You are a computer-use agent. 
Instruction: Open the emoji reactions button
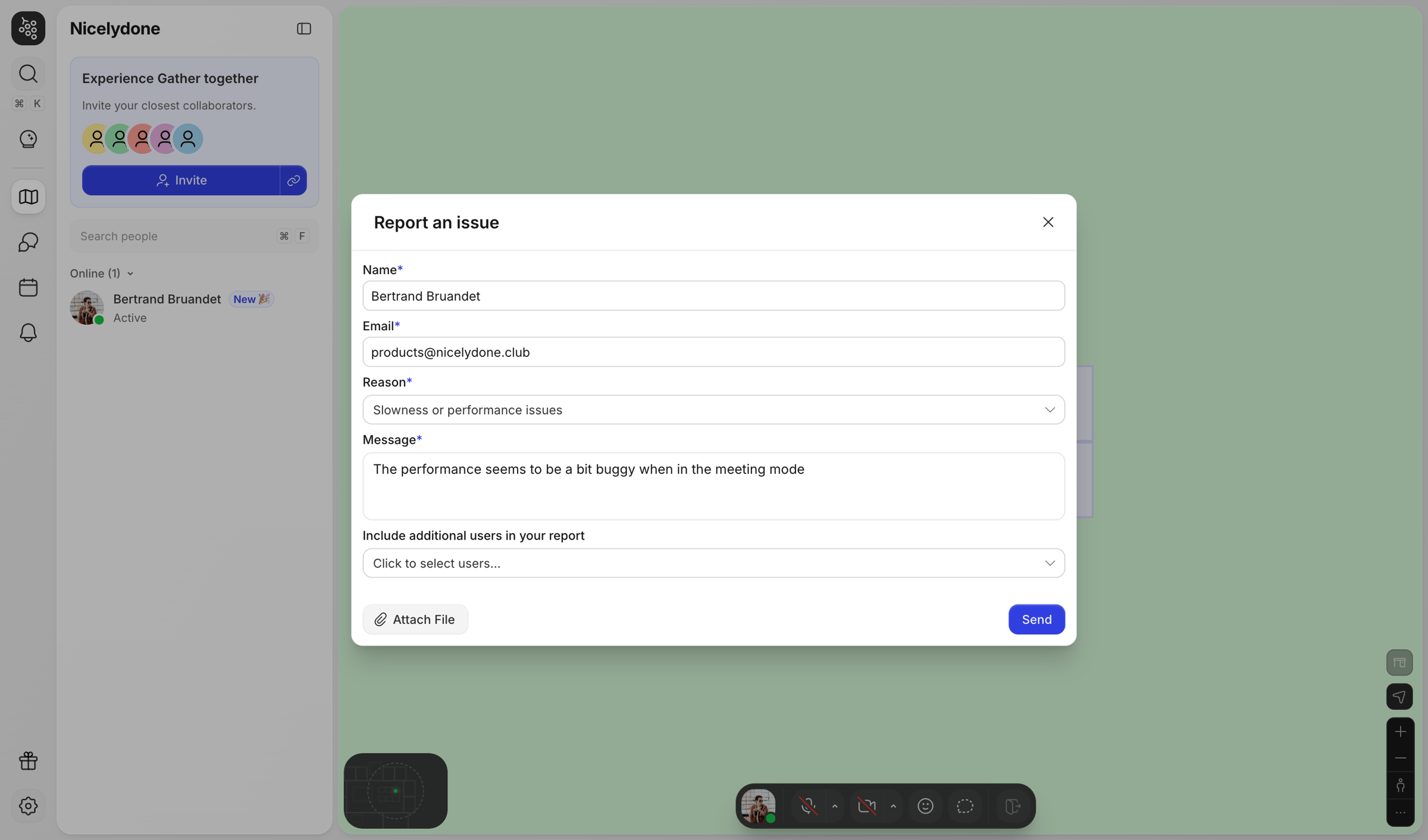925,806
